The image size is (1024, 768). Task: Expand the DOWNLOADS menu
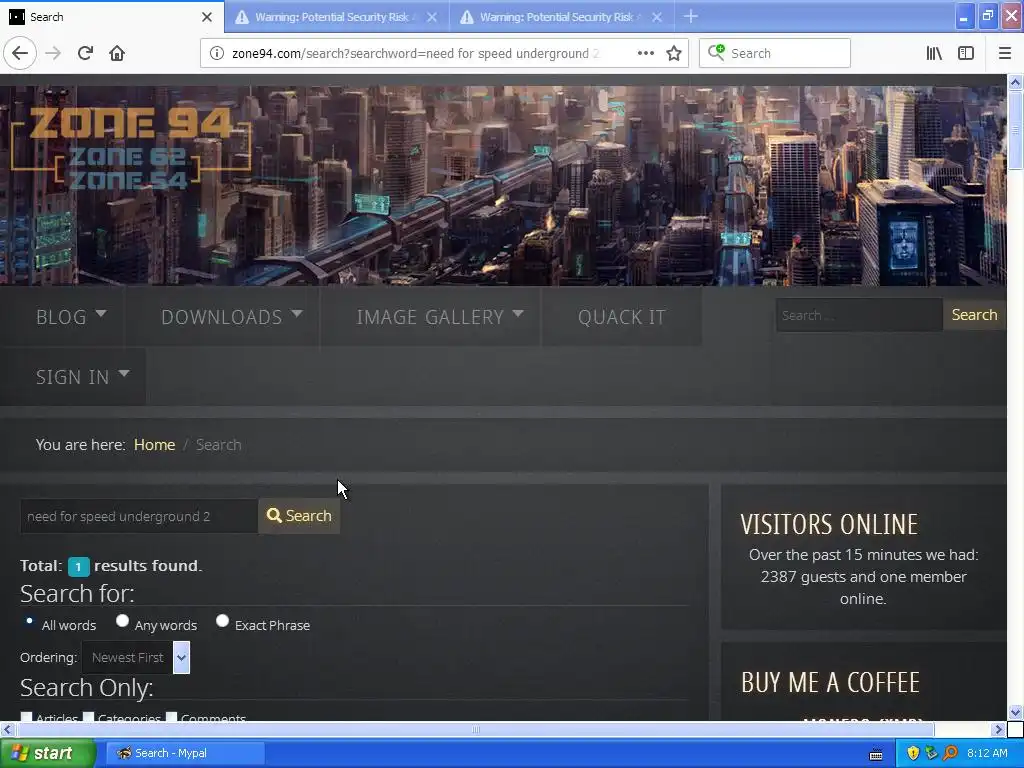point(232,317)
